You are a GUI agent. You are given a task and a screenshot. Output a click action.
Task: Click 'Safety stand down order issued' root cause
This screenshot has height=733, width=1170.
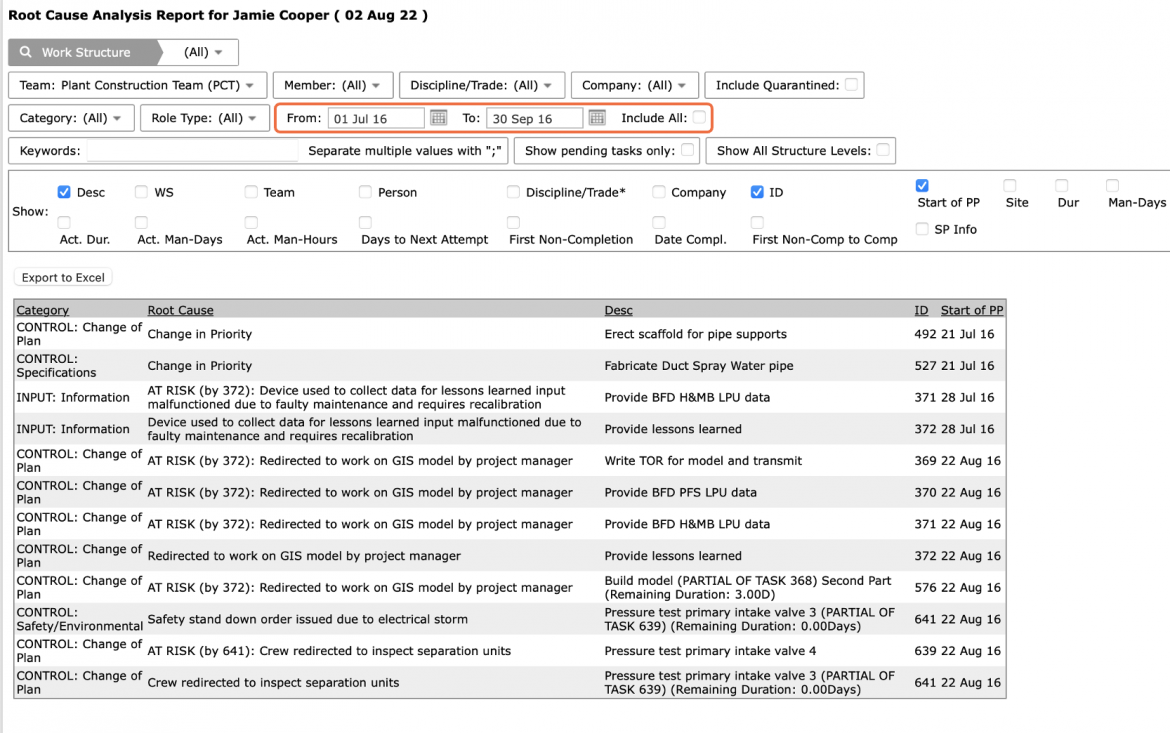(307, 619)
